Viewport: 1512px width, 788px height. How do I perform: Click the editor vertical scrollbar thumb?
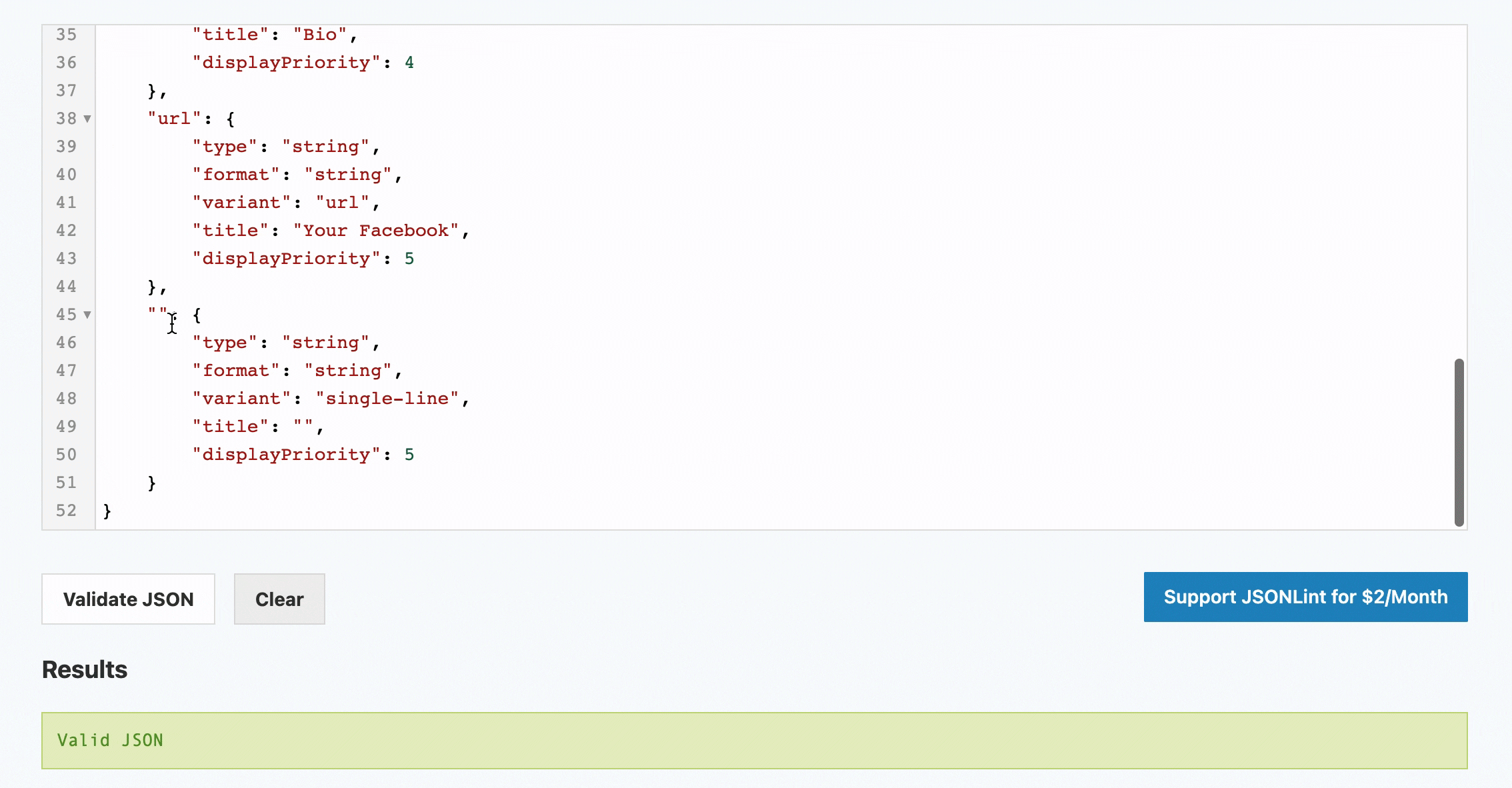(x=1459, y=443)
